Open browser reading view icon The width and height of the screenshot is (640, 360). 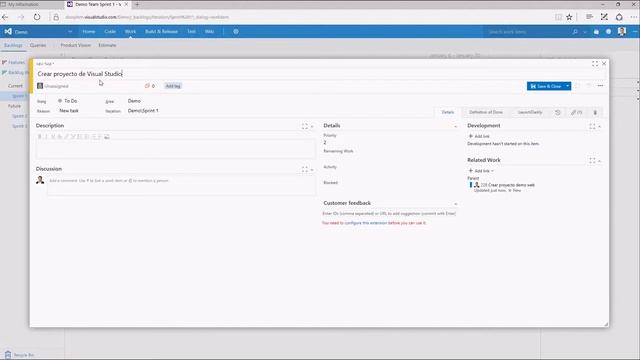point(558,17)
